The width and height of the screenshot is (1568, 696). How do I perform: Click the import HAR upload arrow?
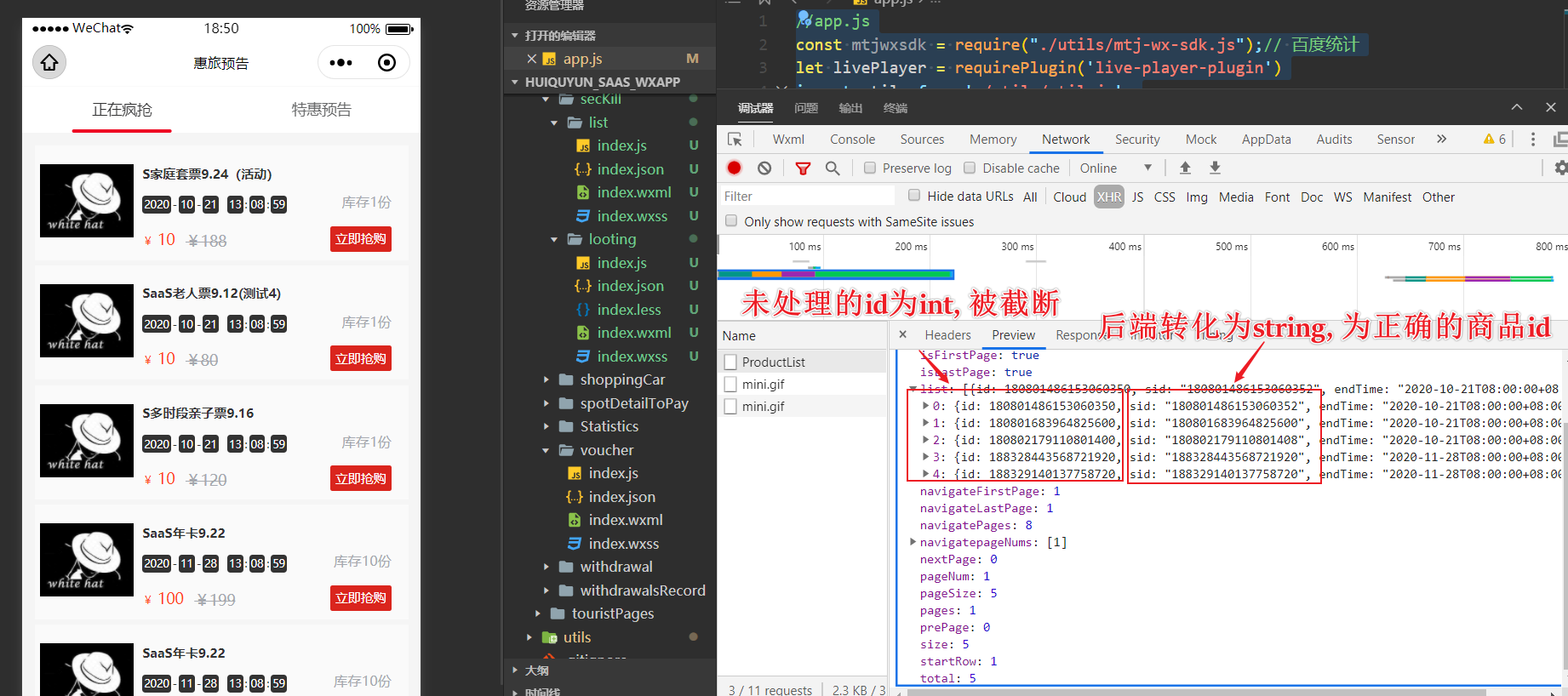pyautogui.click(x=1185, y=168)
